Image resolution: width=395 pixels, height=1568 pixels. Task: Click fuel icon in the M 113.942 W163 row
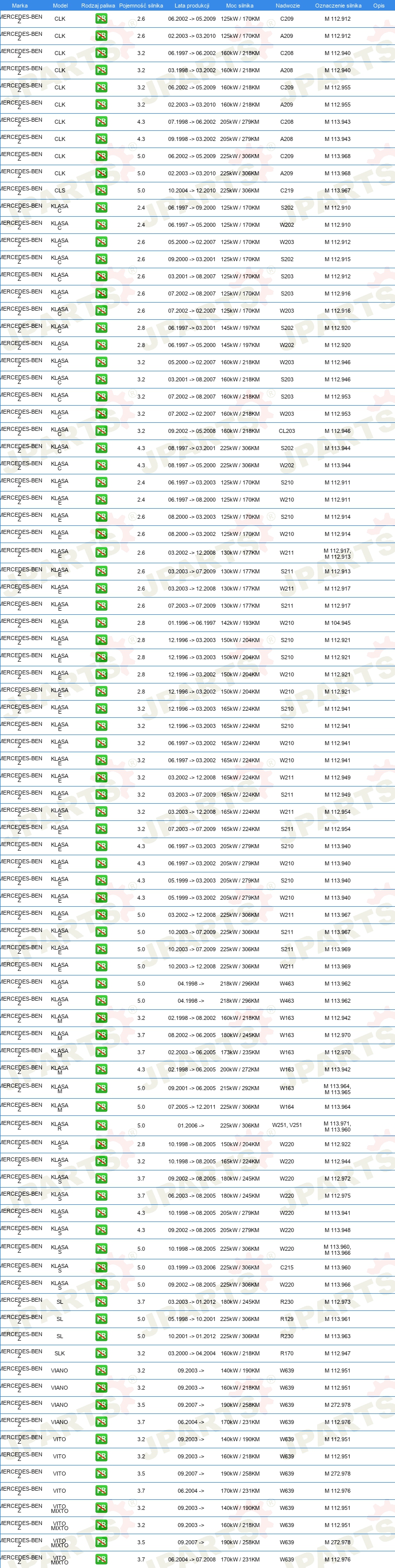tap(101, 1069)
